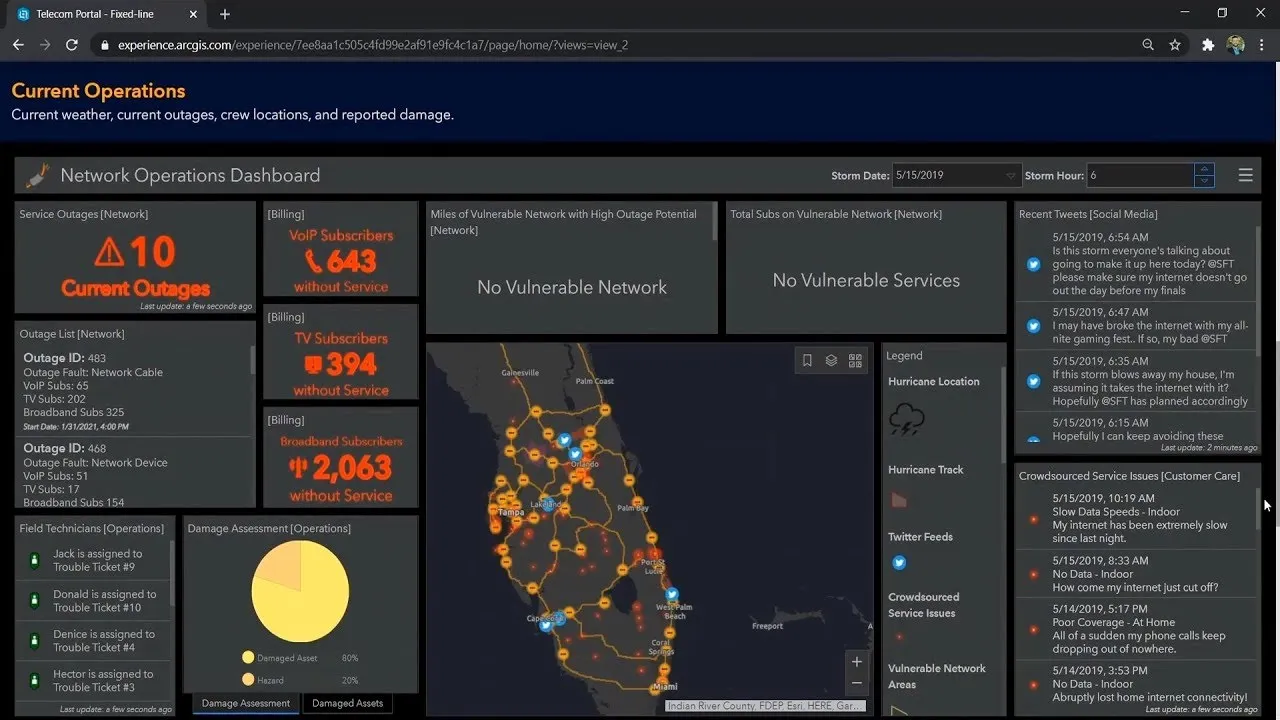The width and height of the screenshot is (1280, 720).
Task: Click Jack's technician icon
Action: [34, 561]
